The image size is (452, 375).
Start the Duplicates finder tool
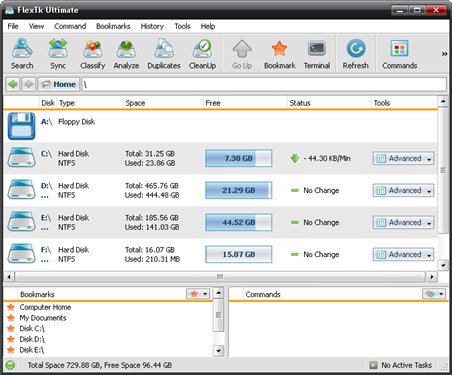tap(164, 53)
